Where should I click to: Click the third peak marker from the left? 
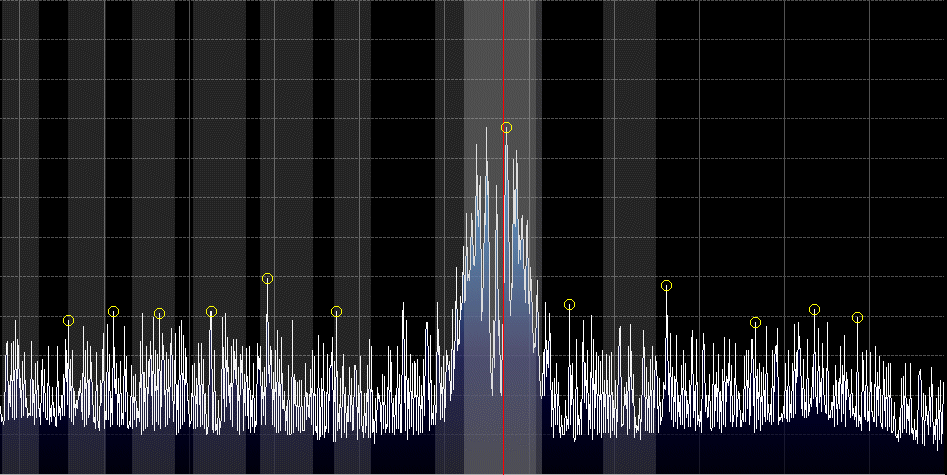coord(159,314)
